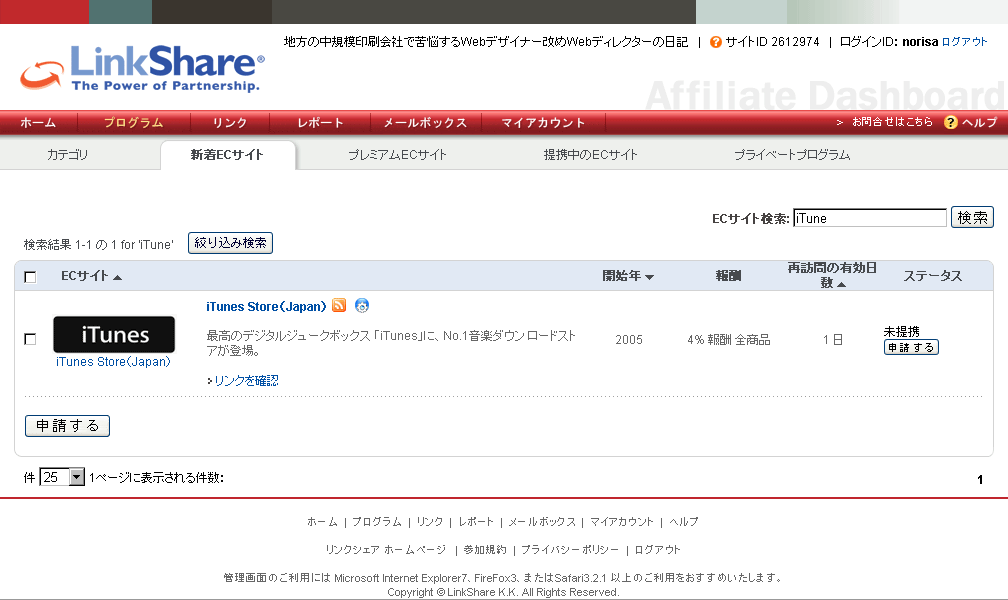Switch to the プレミアムECサイト tab
This screenshot has height=600, width=1008.
pyautogui.click(x=397, y=155)
